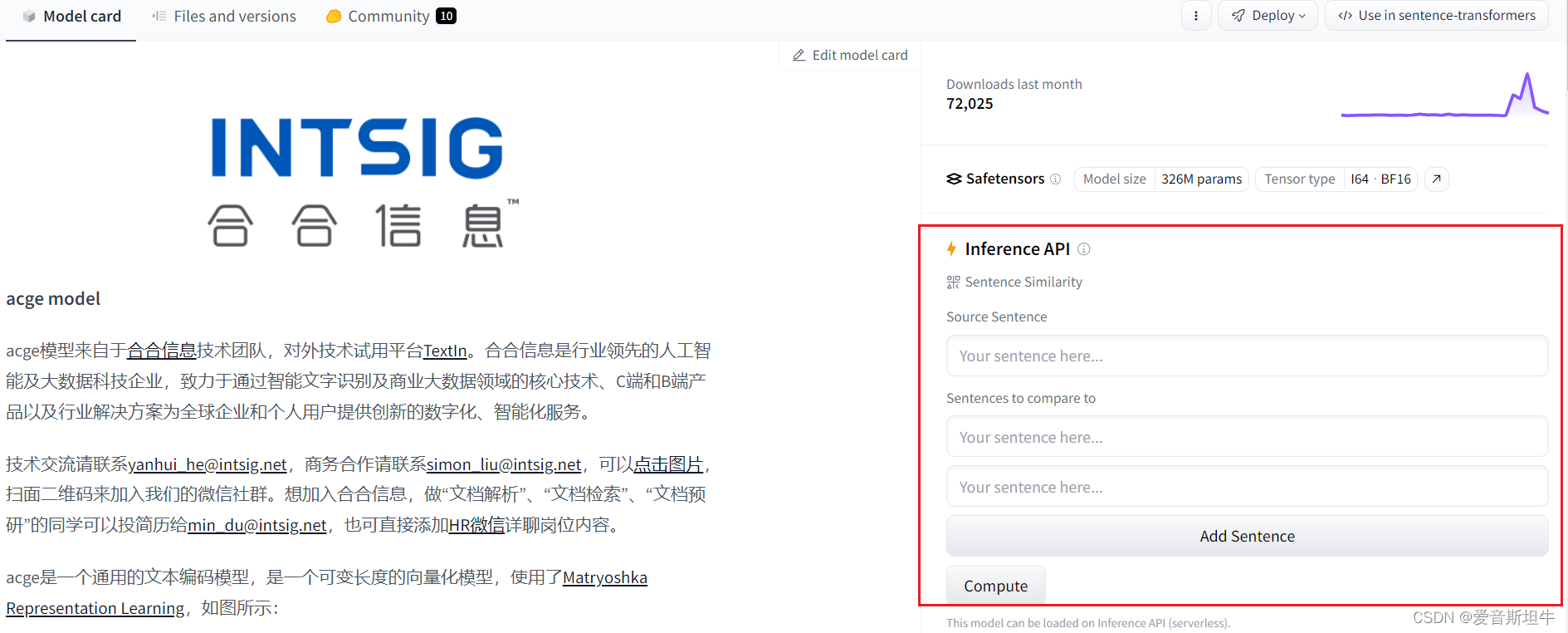Viewport: 1568px width, 633px height.
Task: Open the HR微信 link
Action: point(476,525)
